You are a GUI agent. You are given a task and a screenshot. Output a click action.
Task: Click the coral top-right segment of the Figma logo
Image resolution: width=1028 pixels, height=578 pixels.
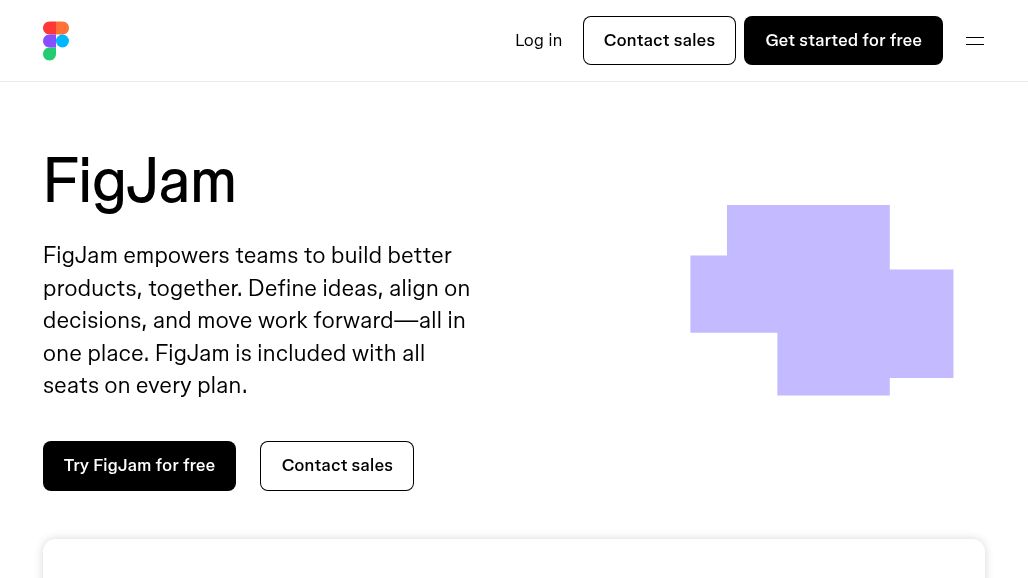pos(62,28)
